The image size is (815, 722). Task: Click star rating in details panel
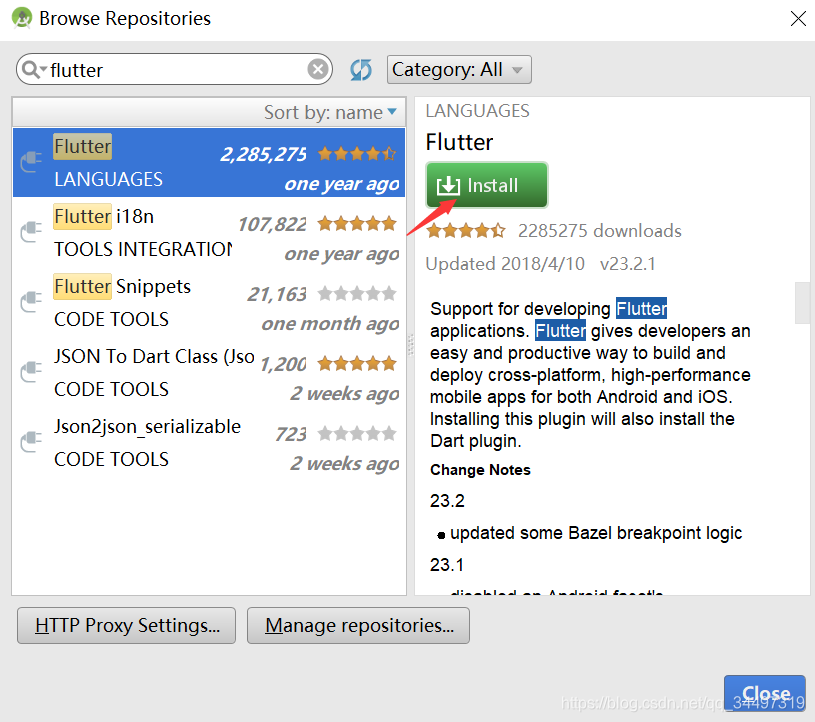(x=466, y=230)
